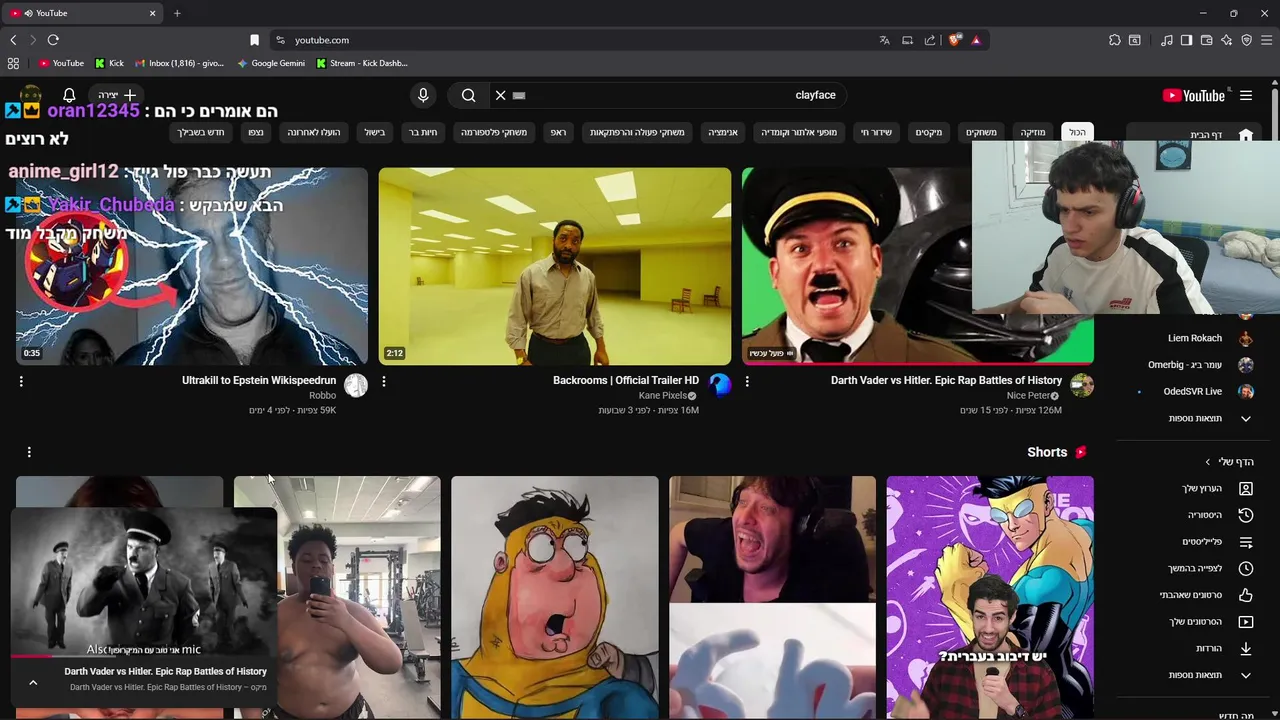Open the apps grid in bookmarks bar
Image resolution: width=1280 pixels, height=720 pixels.
click(13, 63)
